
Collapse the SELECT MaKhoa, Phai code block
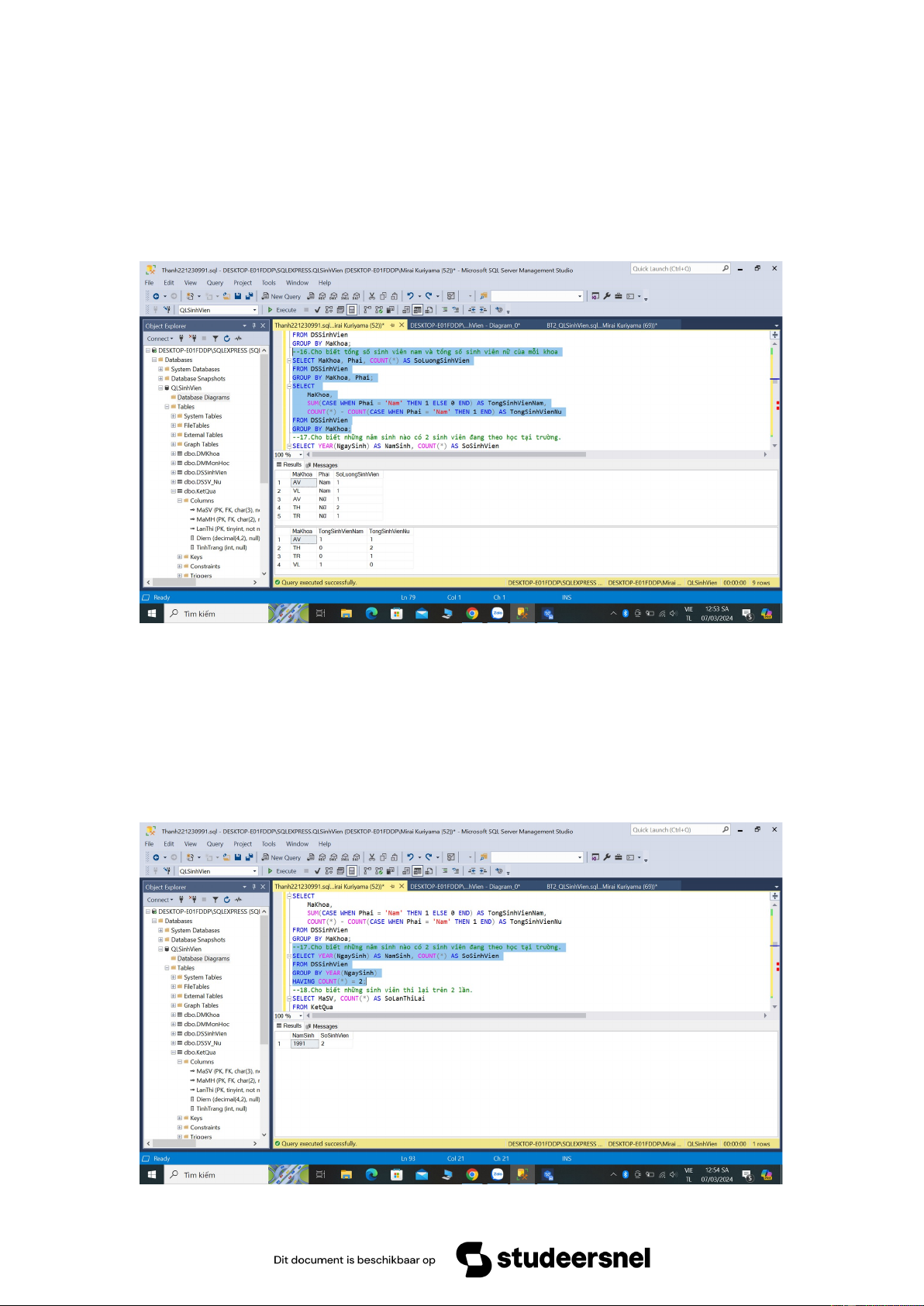tap(289, 361)
